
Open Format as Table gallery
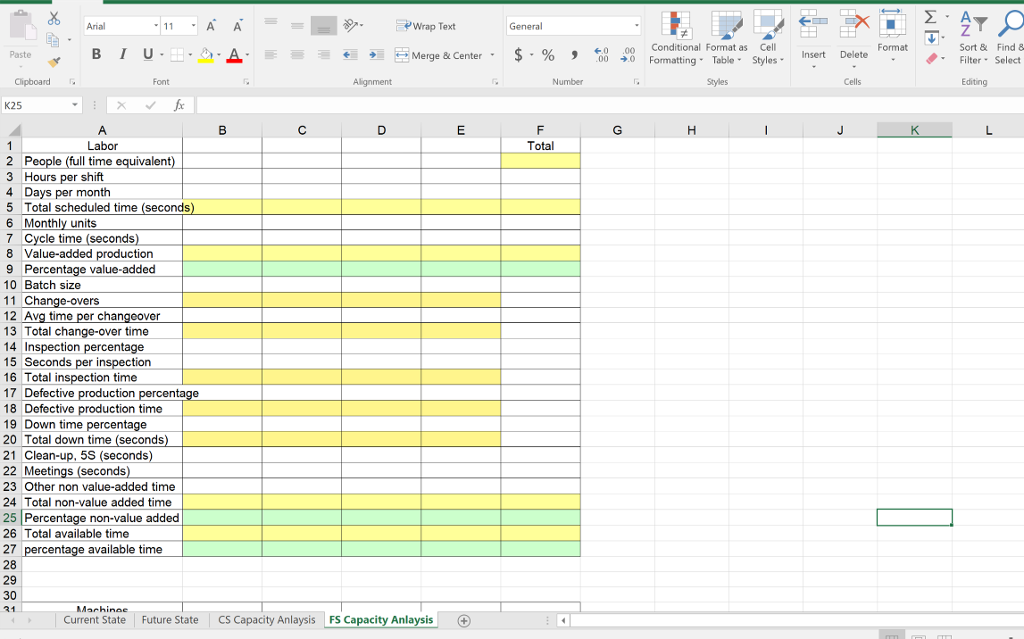(x=726, y=38)
